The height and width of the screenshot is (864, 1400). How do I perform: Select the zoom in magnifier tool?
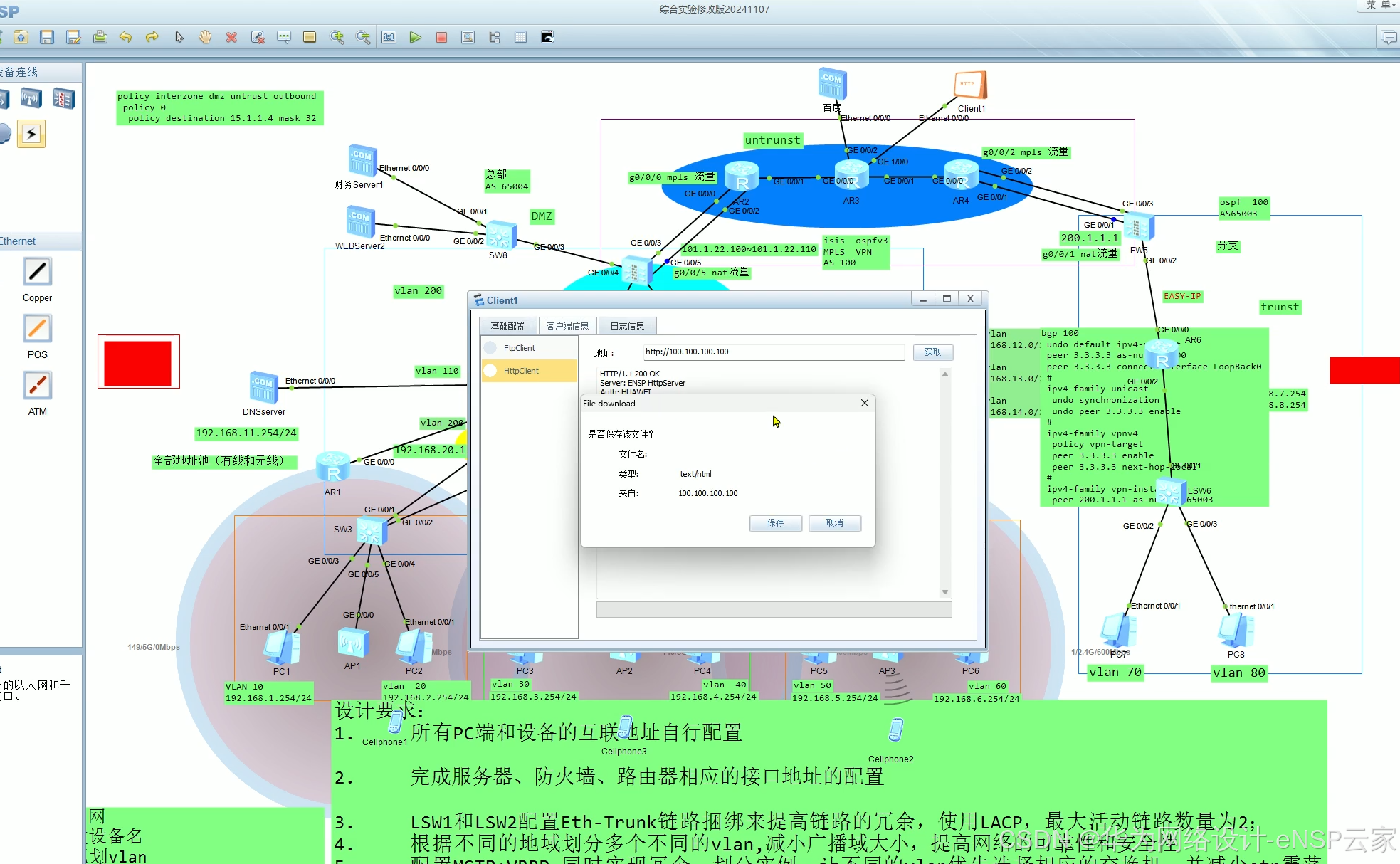tap(339, 37)
